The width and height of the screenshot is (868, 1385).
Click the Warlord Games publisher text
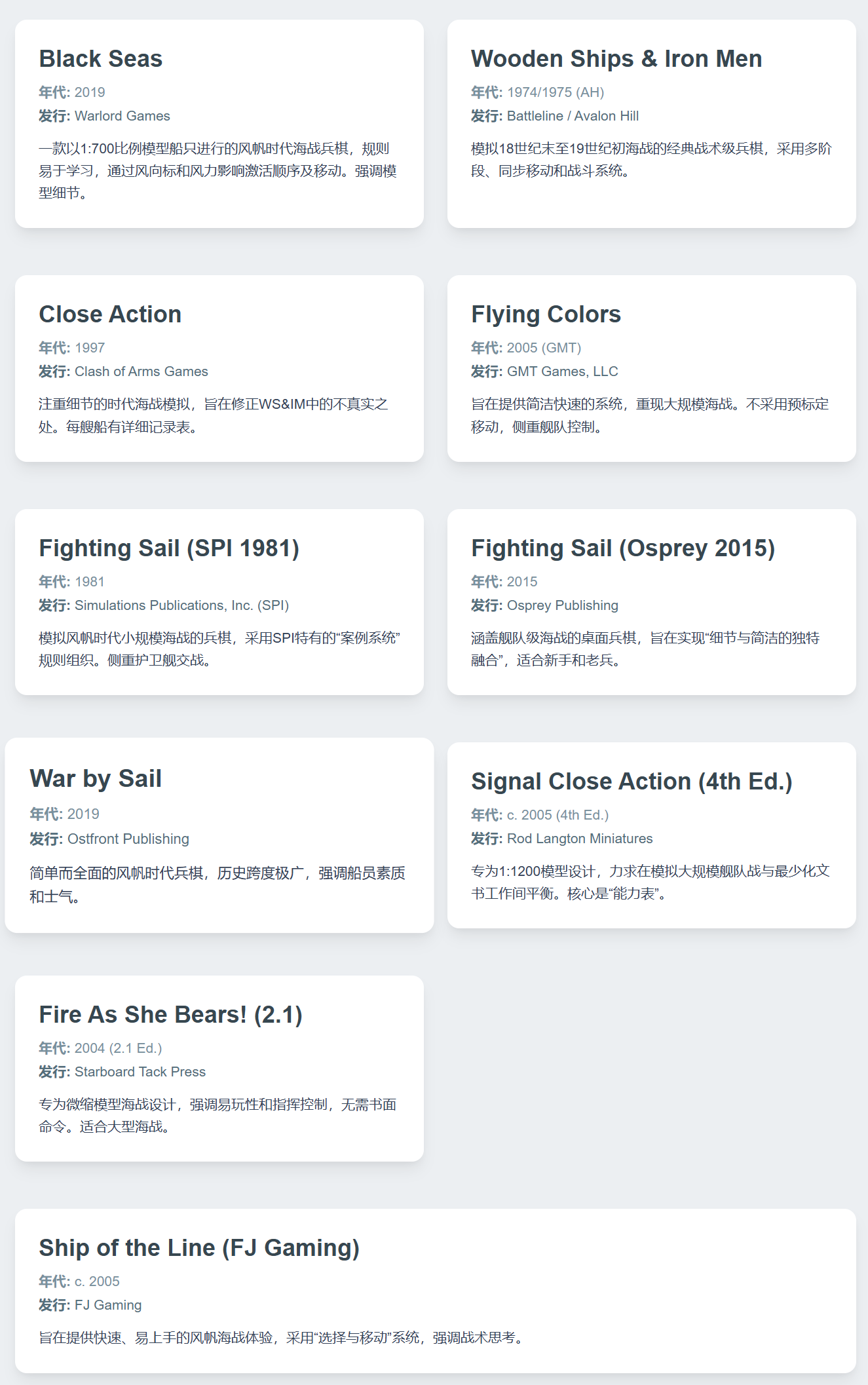tap(123, 116)
